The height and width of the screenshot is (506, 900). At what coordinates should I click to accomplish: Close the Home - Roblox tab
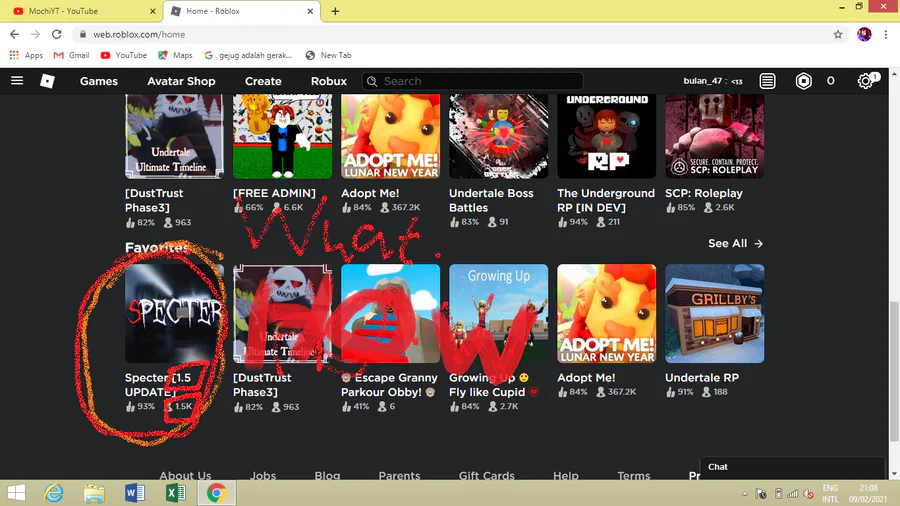point(310,11)
